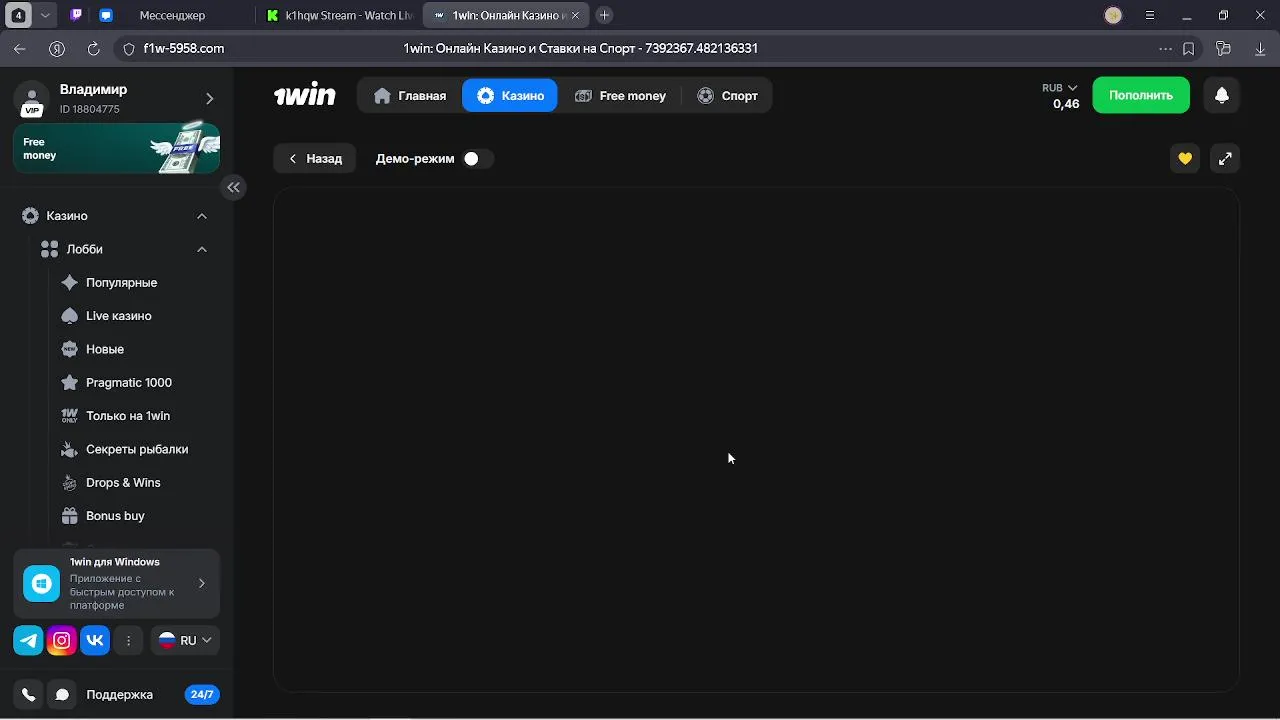1280x720 pixels.
Task: Open browser downloads icon
Action: point(1260,48)
